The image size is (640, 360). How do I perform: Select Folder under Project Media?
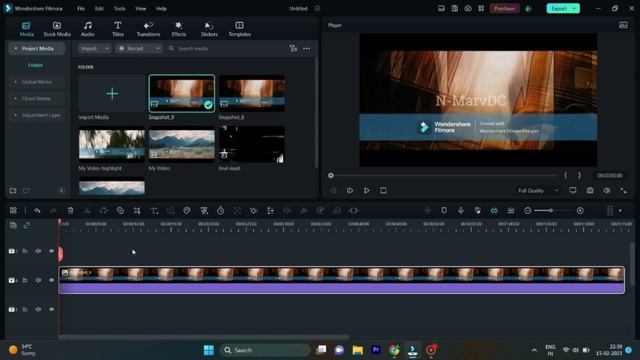click(35, 65)
